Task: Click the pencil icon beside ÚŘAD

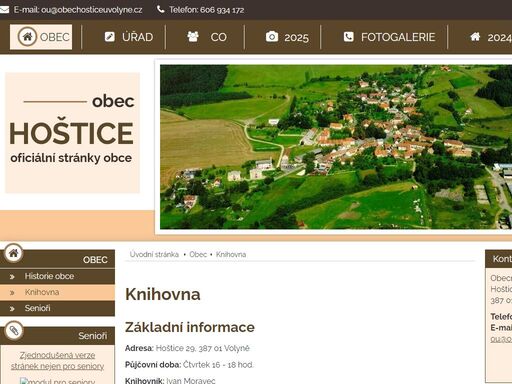Action: click(x=110, y=37)
